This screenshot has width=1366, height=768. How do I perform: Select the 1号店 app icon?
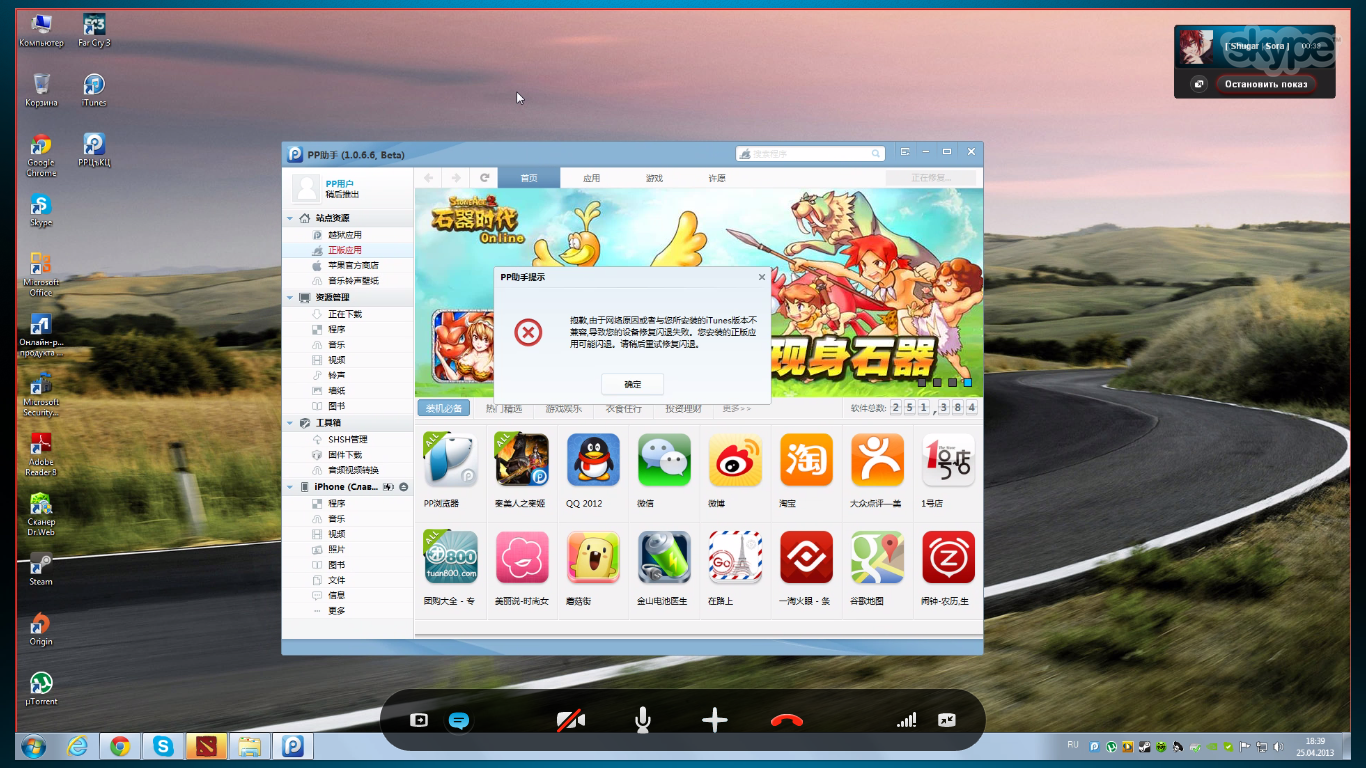click(x=948, y=459)
